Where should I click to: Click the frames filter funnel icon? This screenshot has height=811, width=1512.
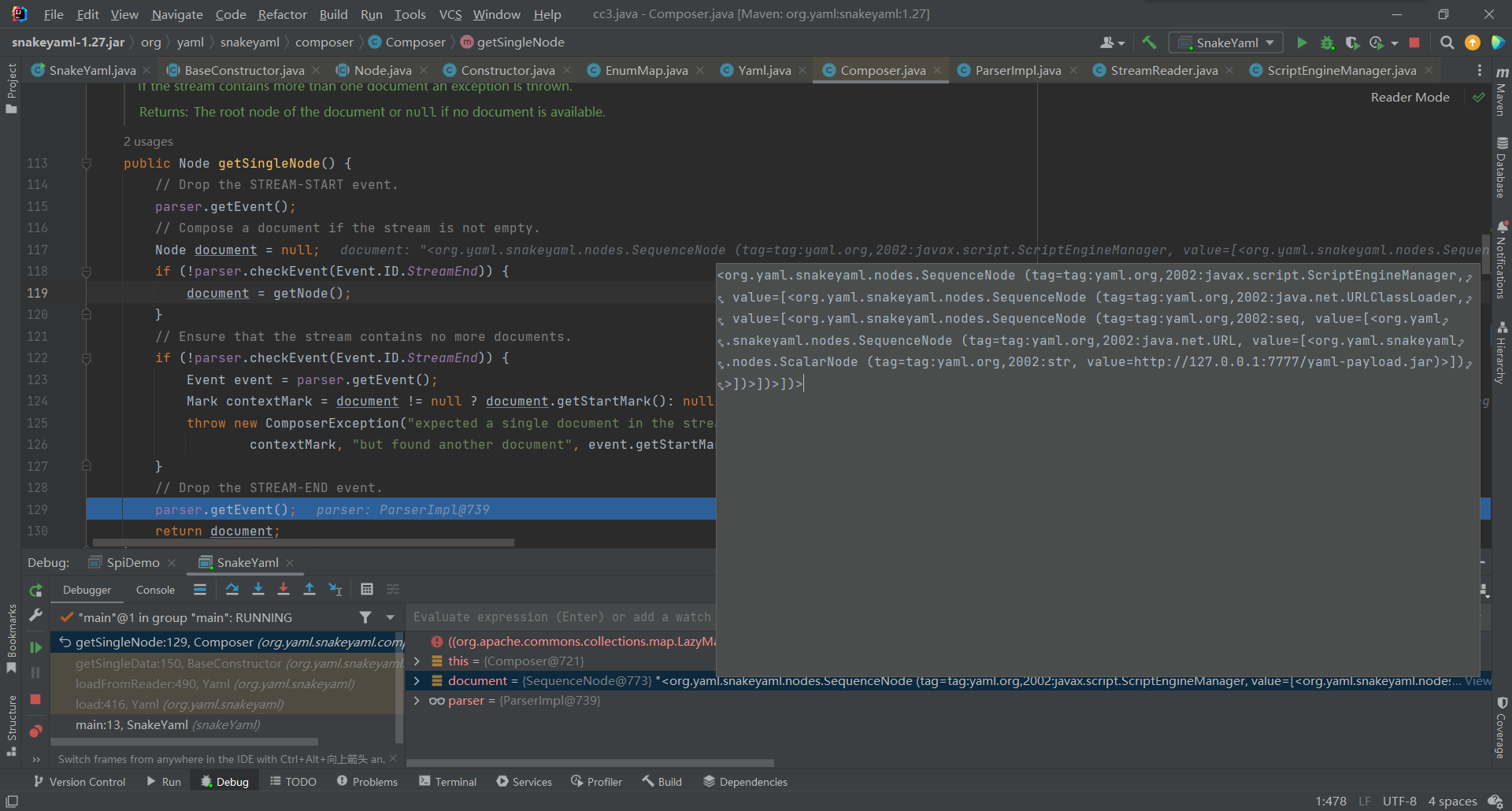coord(365,617)
